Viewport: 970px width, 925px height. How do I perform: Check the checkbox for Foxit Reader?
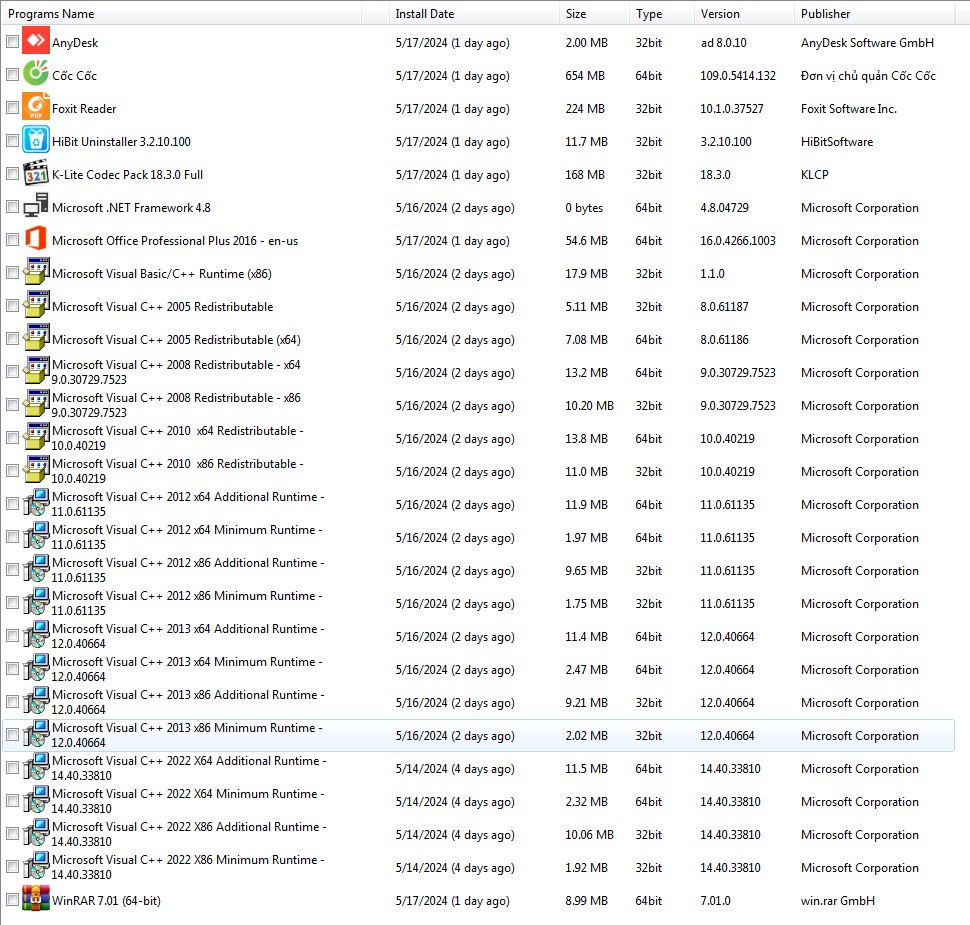coord(11,108)
